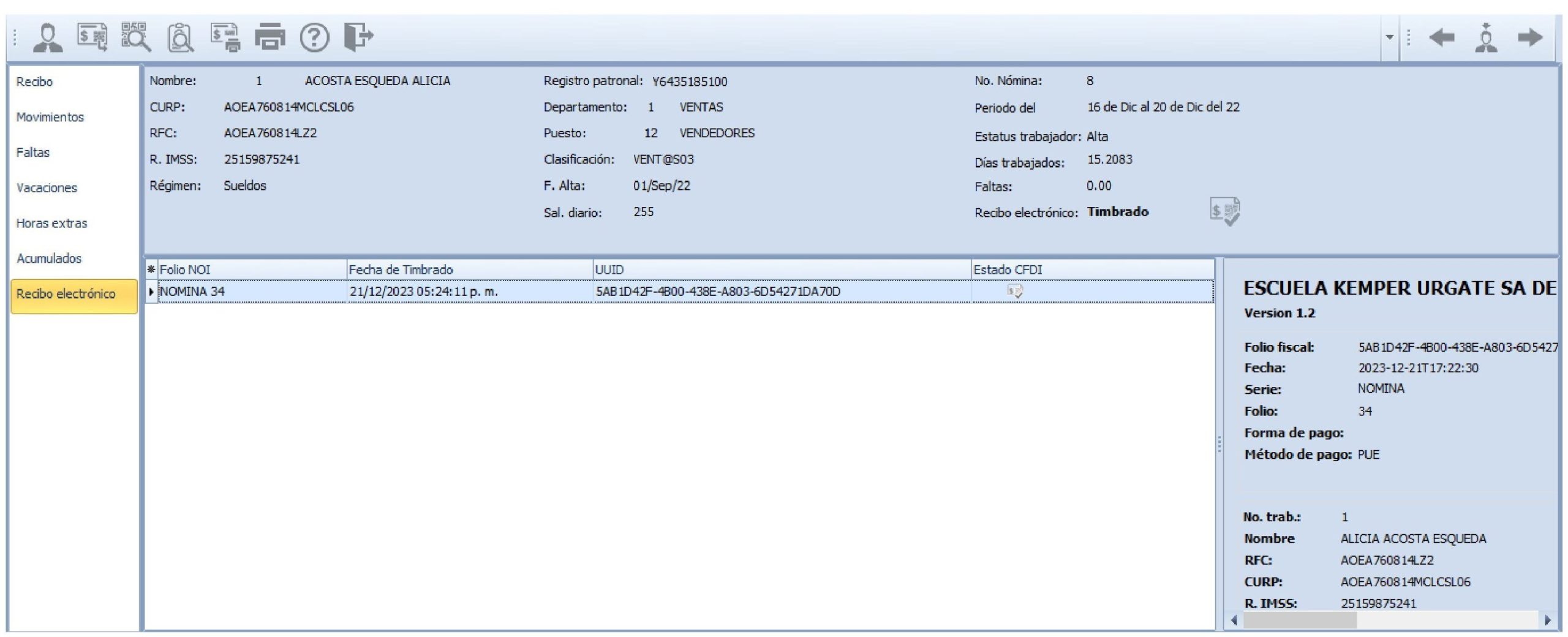Screen dimensions: 1568x637
Task: Click the printer icon in toolbar
Action: [270, 37]
